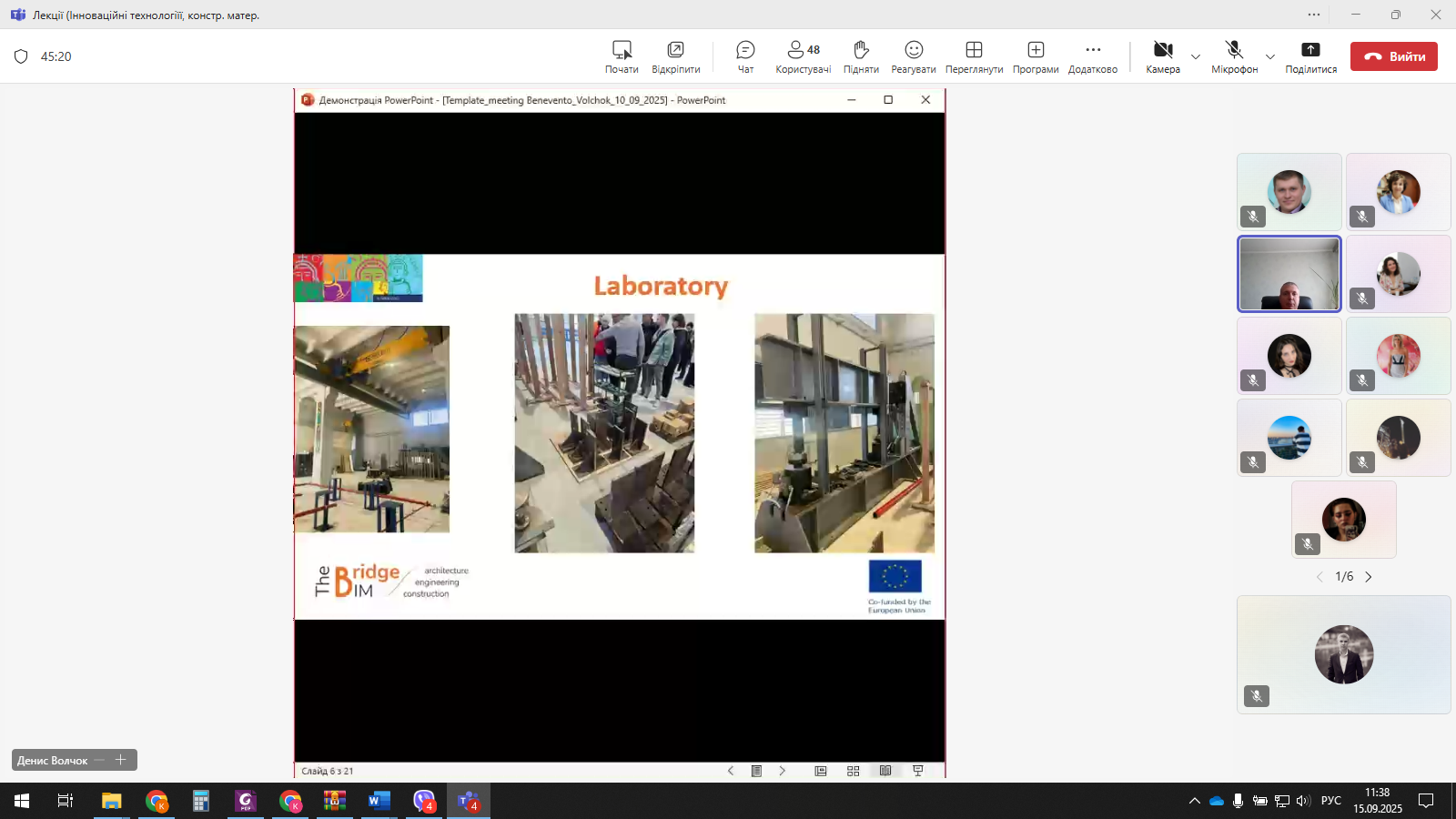Viewport: 1456px width, 819px height.
Task: Switch to slide sorter view
Action: [x=853, y=771]
